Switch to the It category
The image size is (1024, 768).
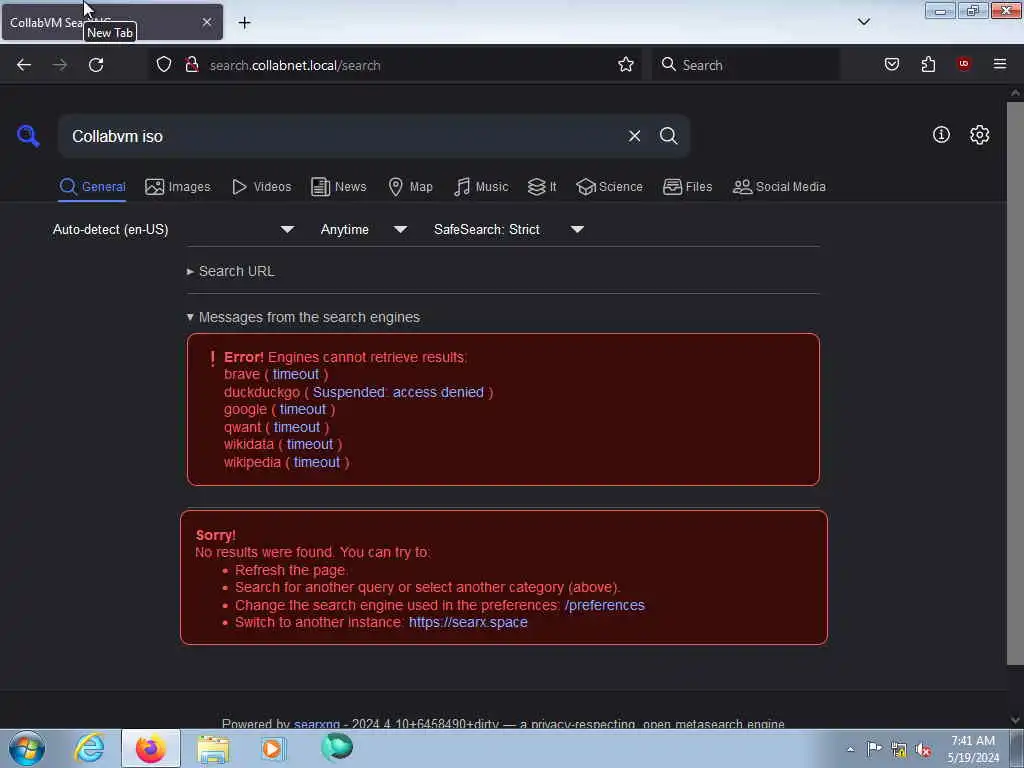(x=542, y=187)
